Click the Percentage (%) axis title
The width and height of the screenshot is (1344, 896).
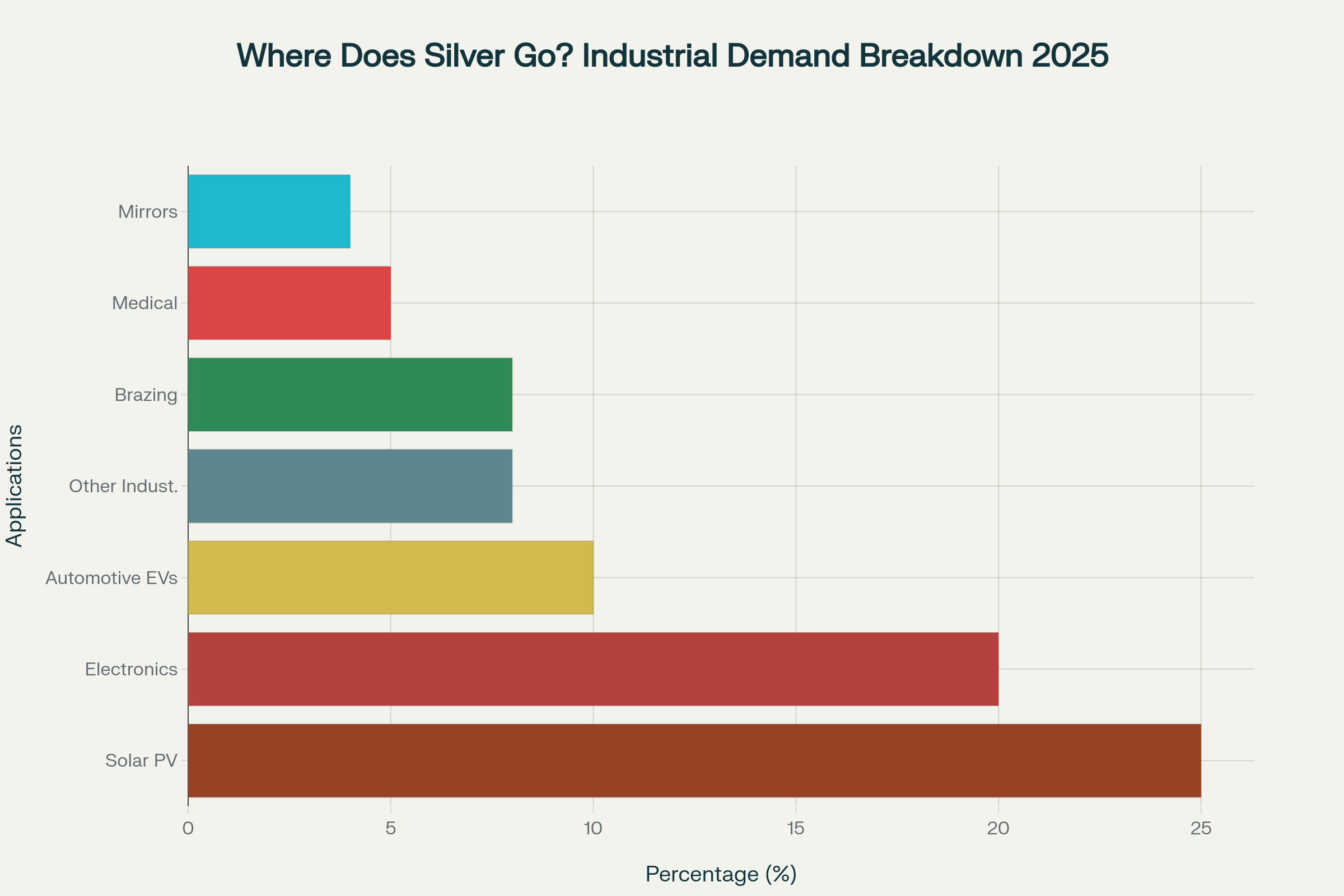click(x=721, y=874)
